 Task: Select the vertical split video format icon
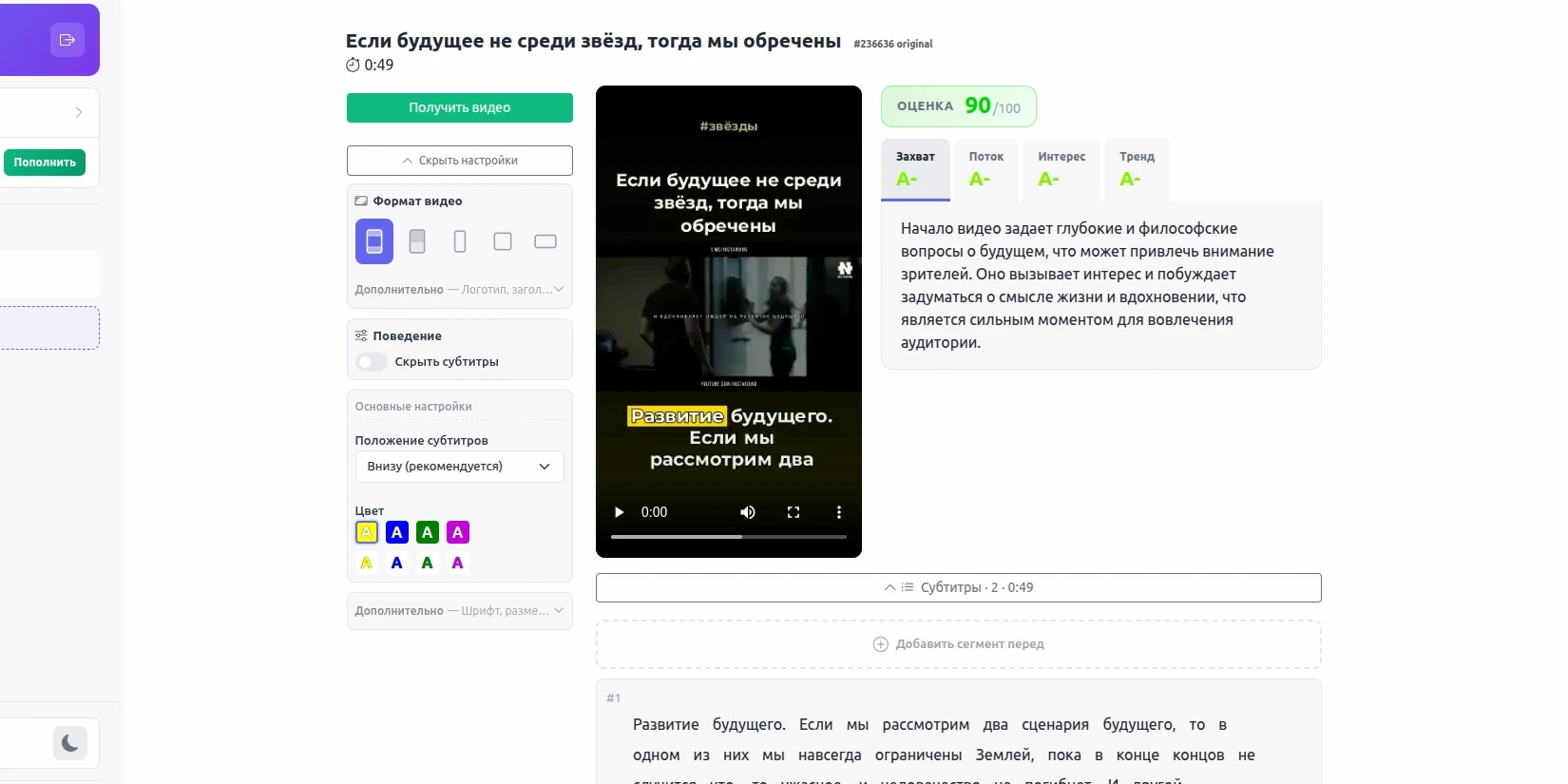[x=417, y=241]
